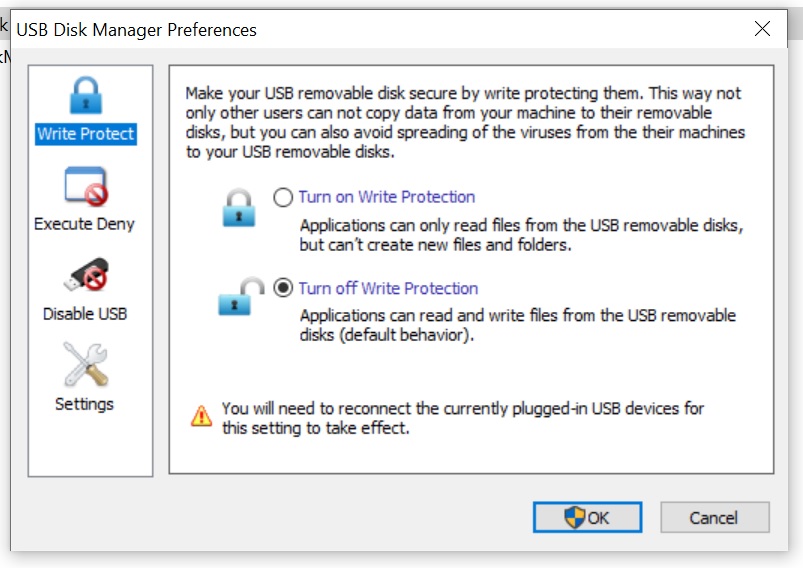Click the UAC shield icon on OK button
The width and height of the screenshot is (803, 568).
(x=575, y=517)
